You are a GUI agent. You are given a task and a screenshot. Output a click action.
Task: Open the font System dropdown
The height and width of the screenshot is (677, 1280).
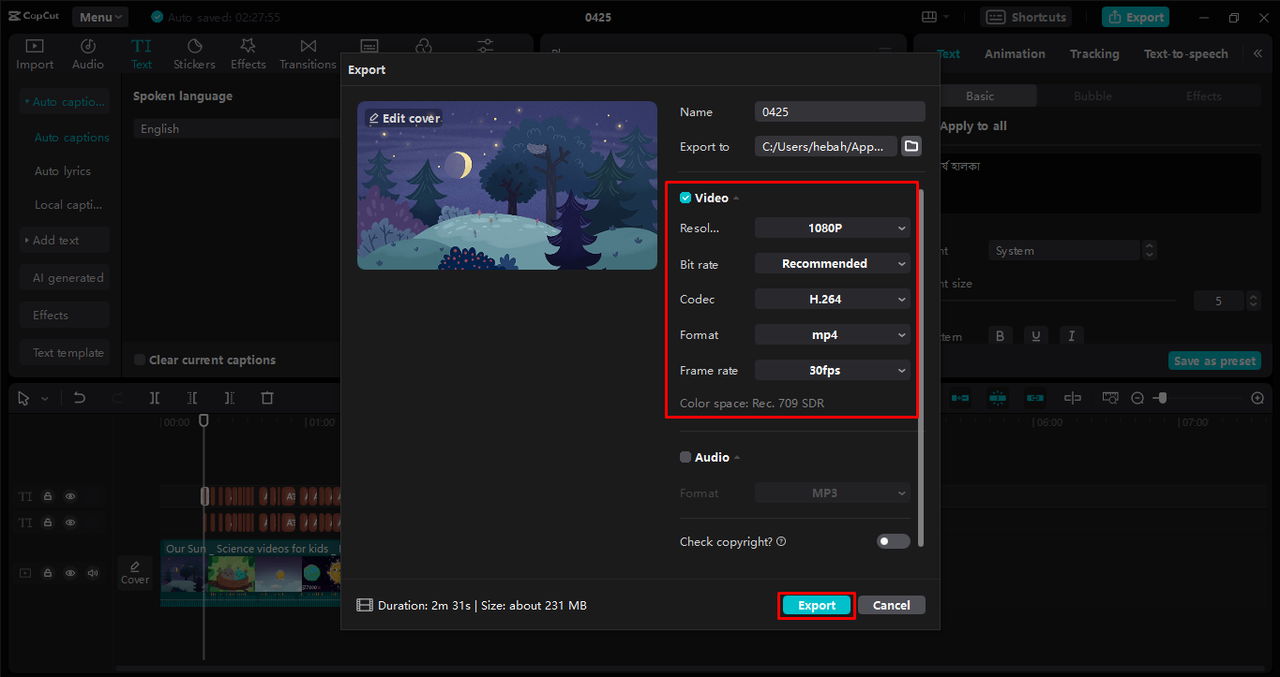click(1065, 251)
